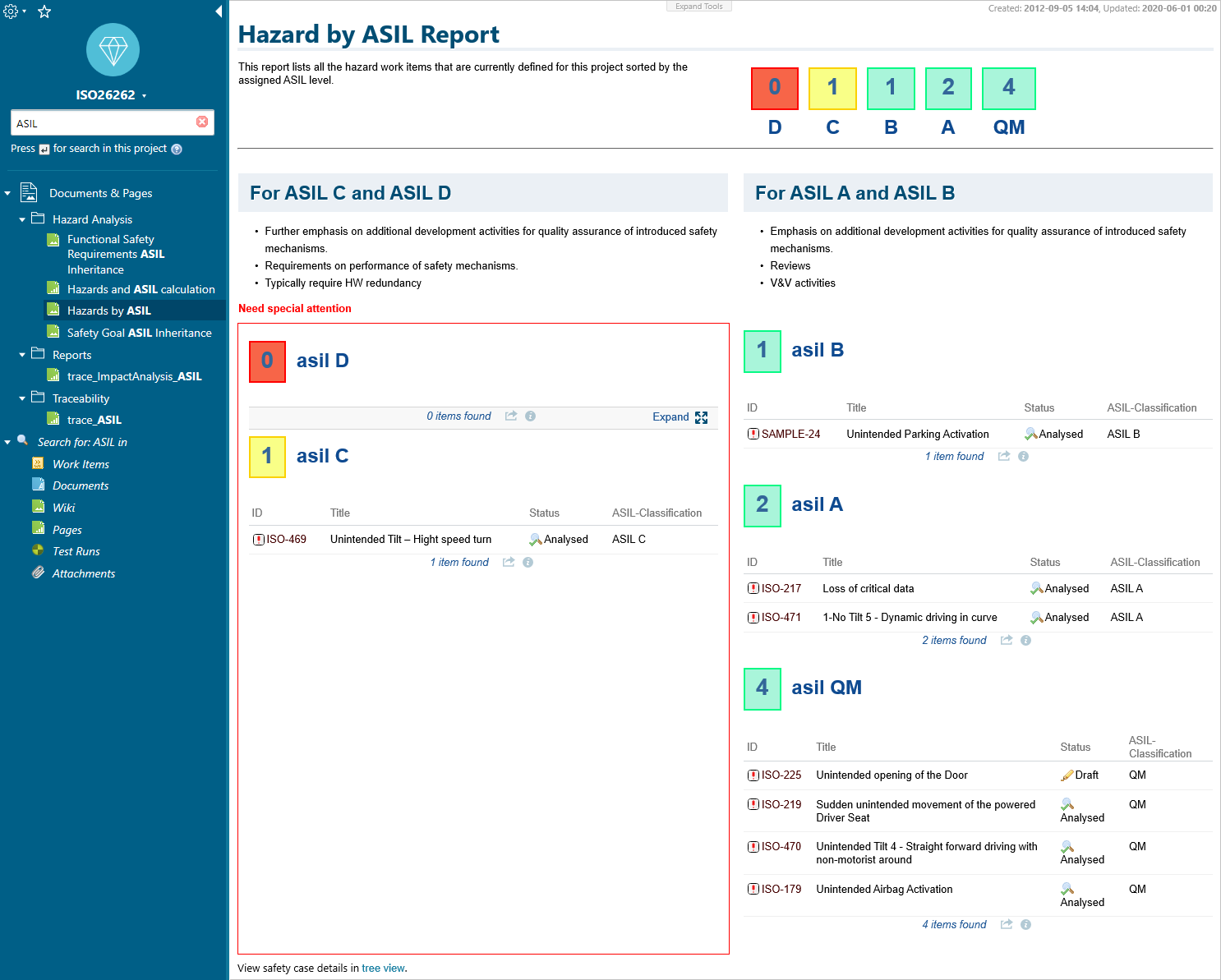Image resolution: width=1221 pixels, height=980 pixels.
Task: Open the ISO26262 project dropdown
Action: [113, 95]
